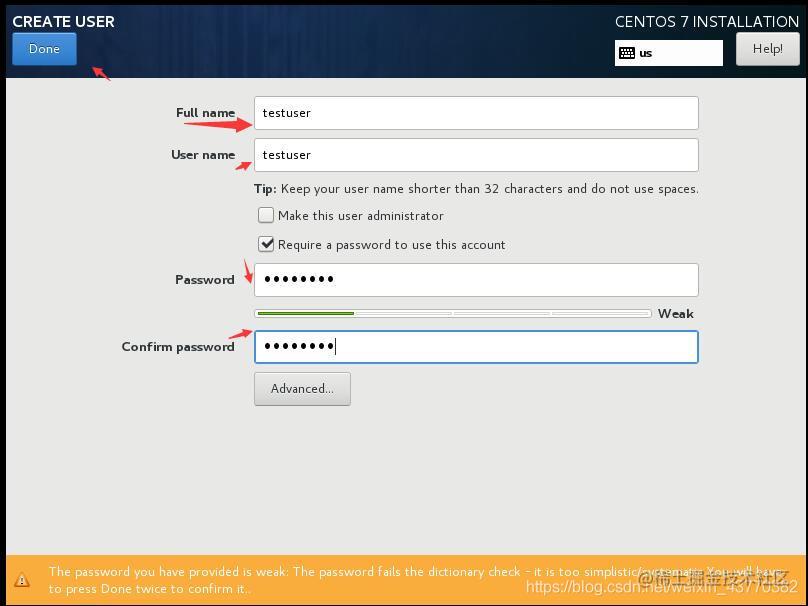
Task: Click the blue Done button
Action: [x=44, y=49]
